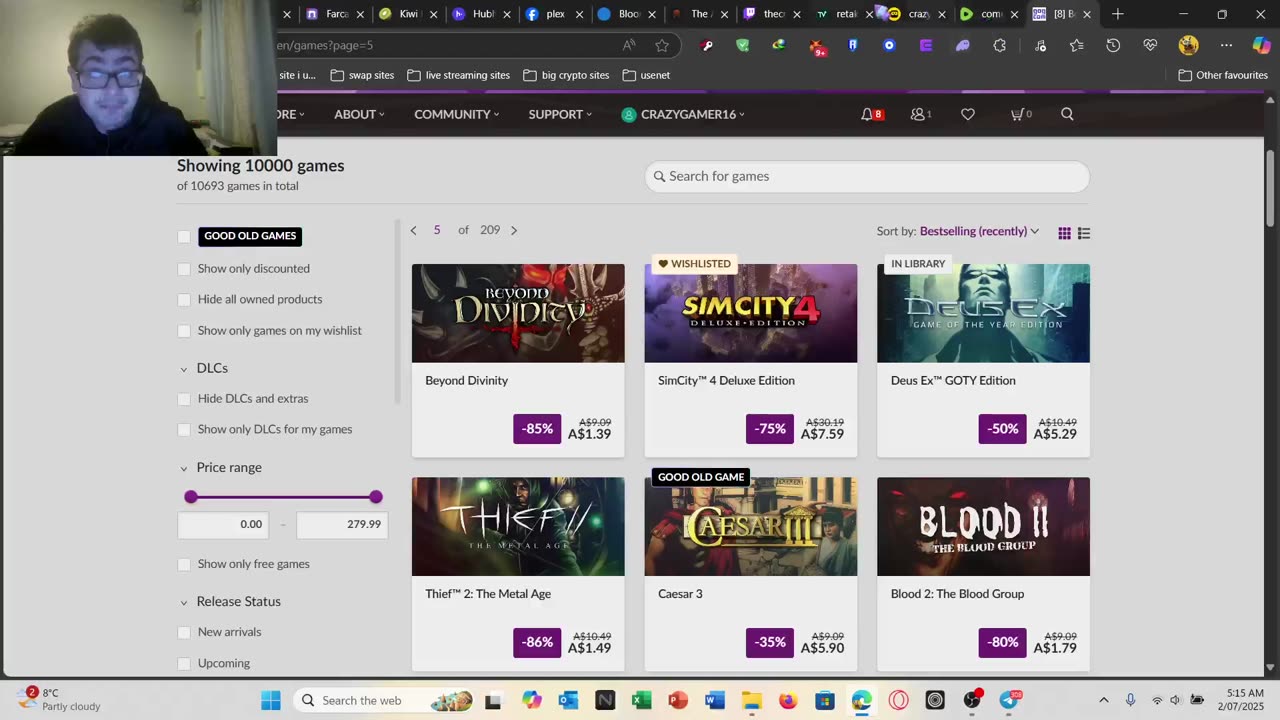Click the magnifier search icon in GOG header
1280x720 pixels.
(1067, 114)
